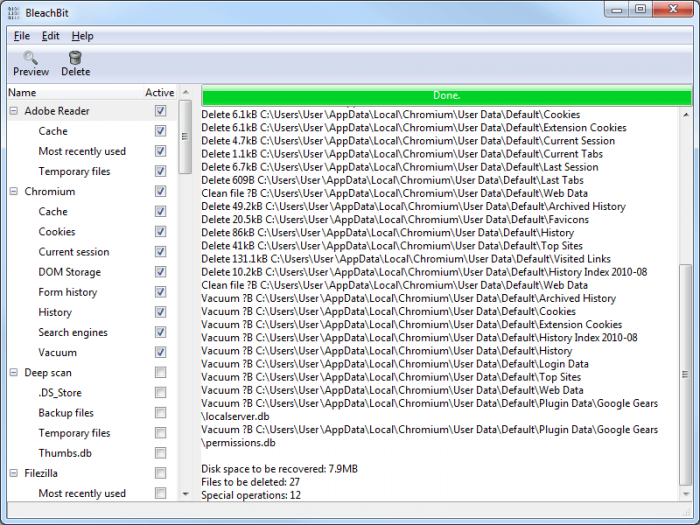Toggle Form history checkbox
The width and height of the screenshot is (700, 525).
160,292
